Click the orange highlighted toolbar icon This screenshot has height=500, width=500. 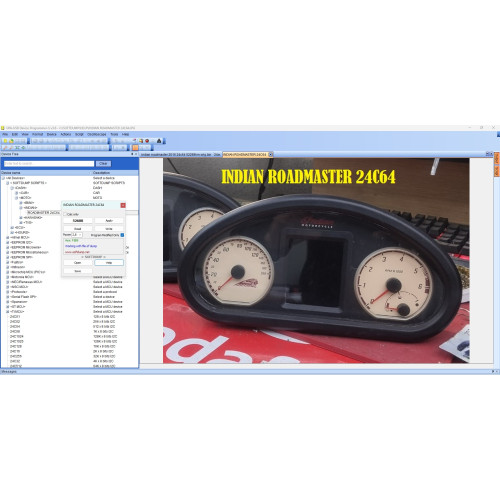coord(135,147)
